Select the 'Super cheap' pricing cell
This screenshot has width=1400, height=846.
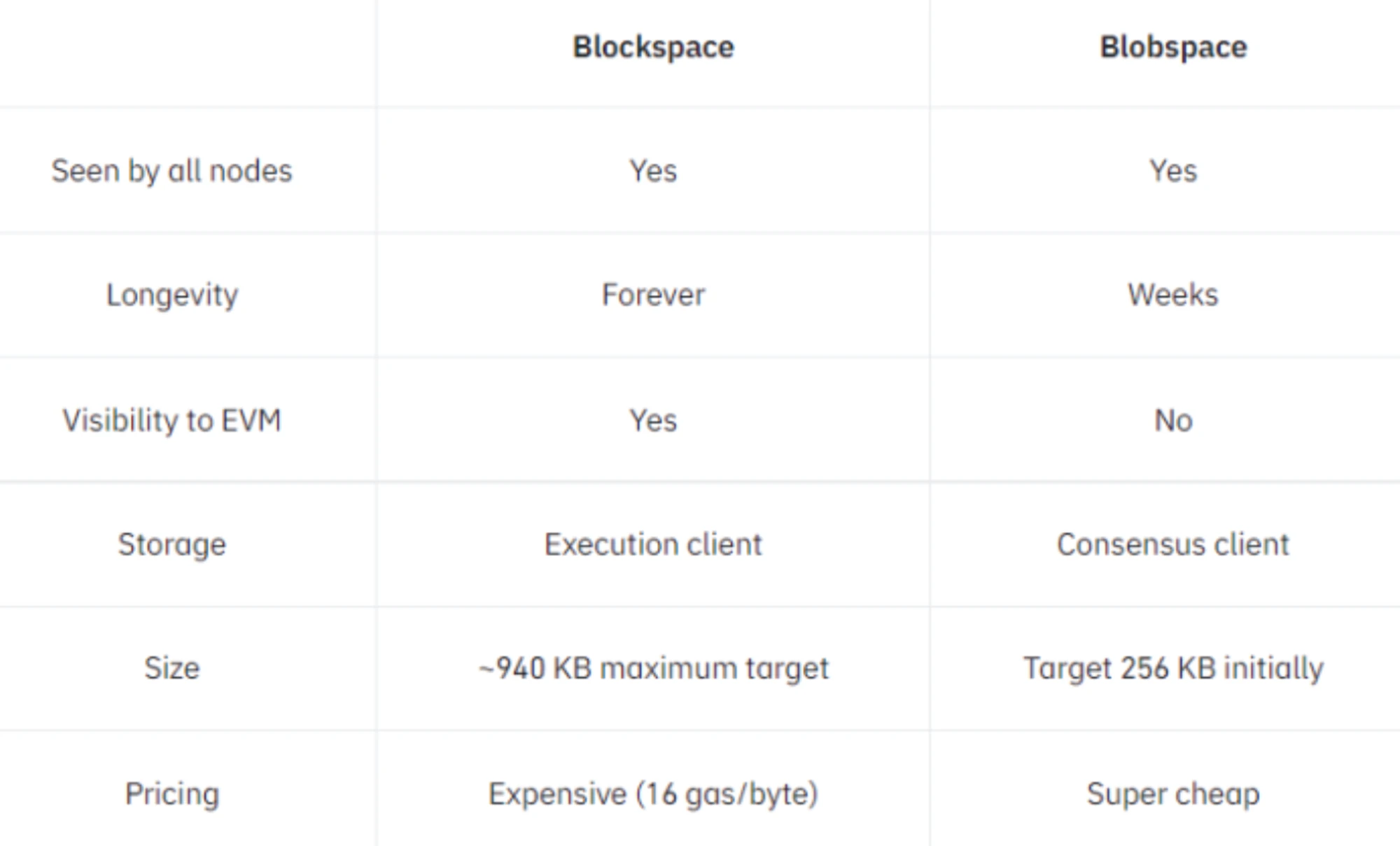[x=1173, y=793]
